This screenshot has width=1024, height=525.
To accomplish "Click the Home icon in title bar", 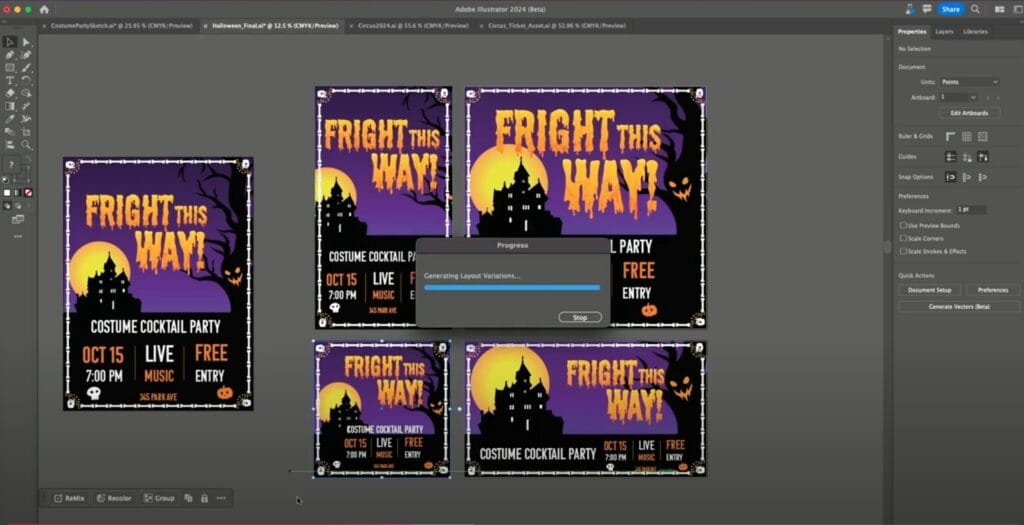I will point(44,10).
